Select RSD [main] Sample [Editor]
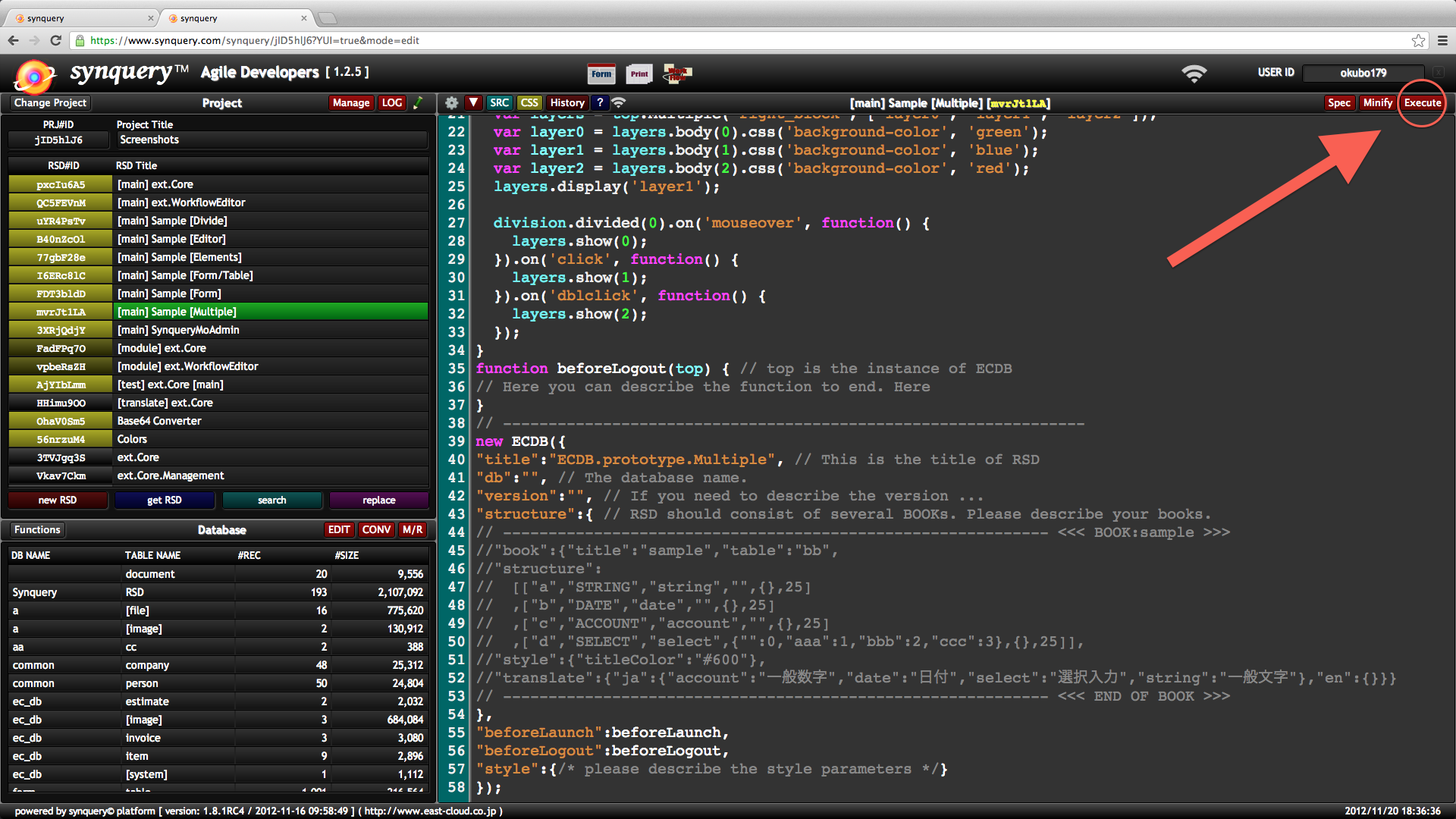 (x=271, y=239)
